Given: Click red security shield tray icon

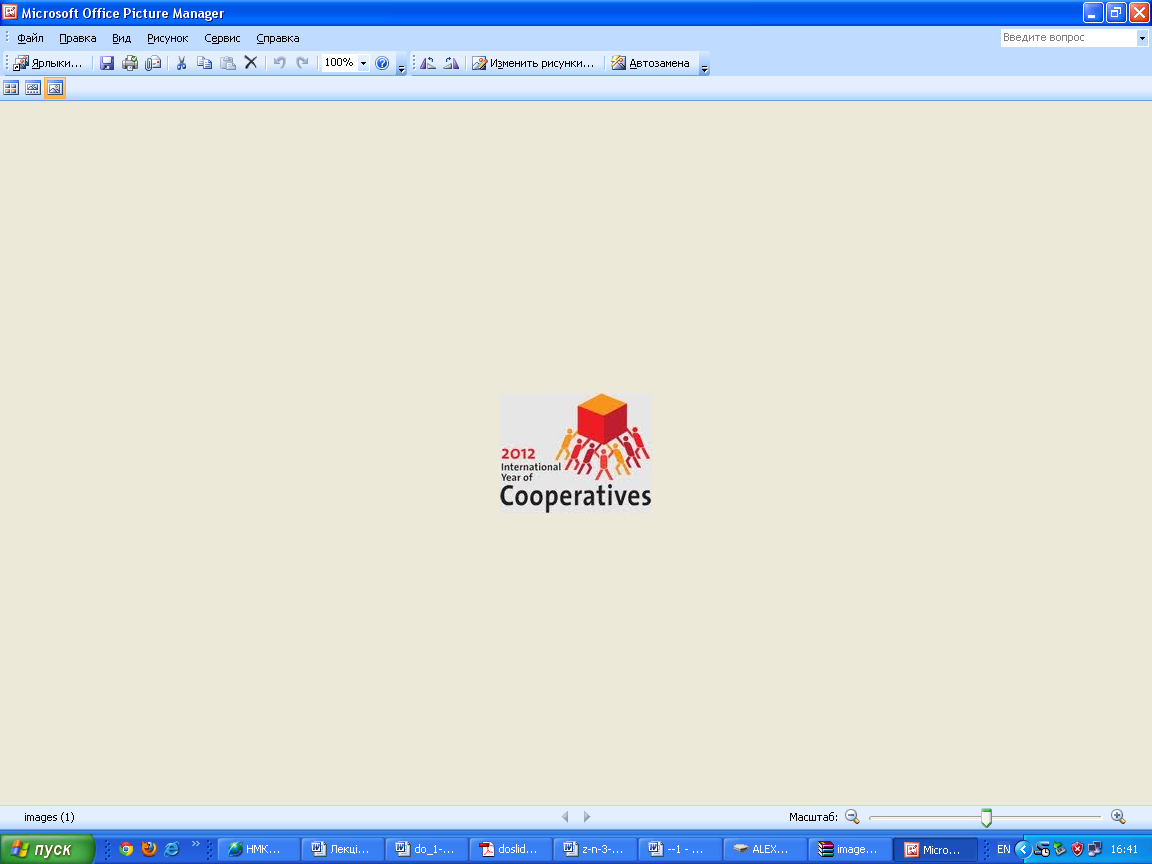Looking at the screenshot, I should [1077, 849].
